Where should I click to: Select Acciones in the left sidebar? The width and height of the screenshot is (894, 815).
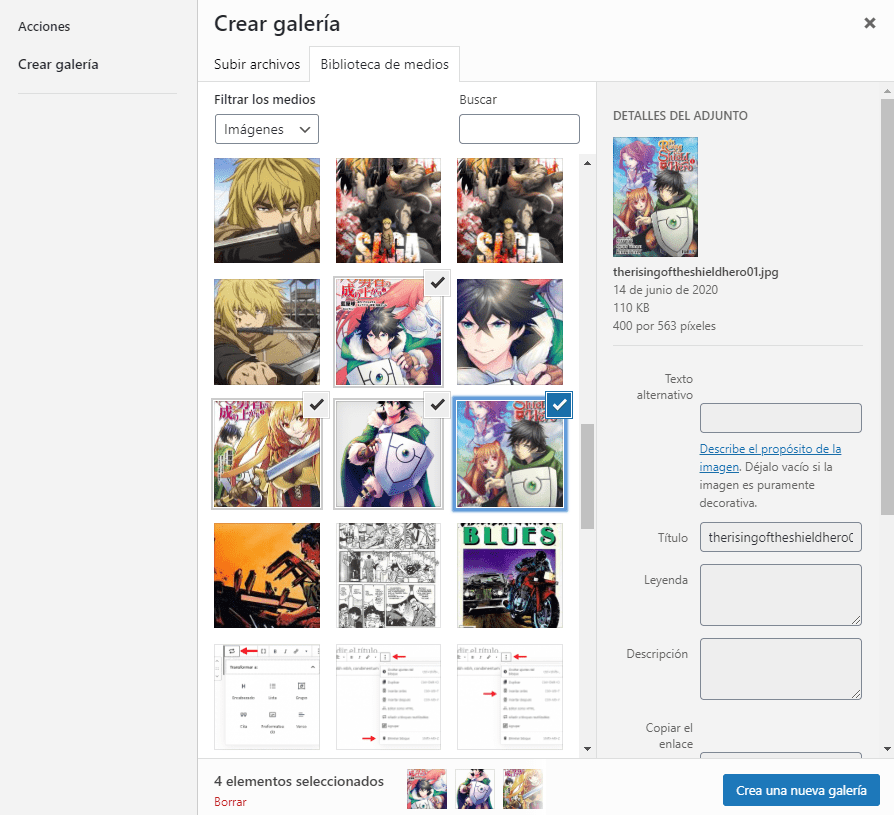click(44, 26)
